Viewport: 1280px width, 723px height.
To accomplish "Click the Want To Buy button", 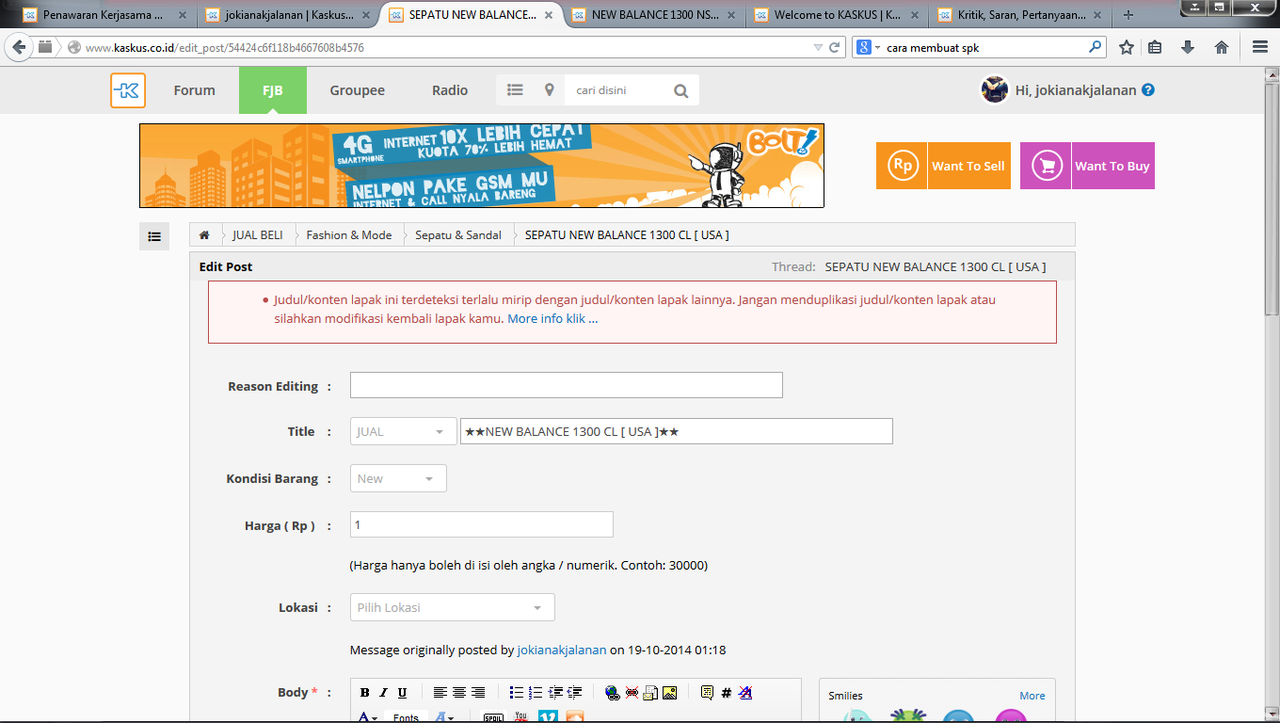I will pos(1087,166).
